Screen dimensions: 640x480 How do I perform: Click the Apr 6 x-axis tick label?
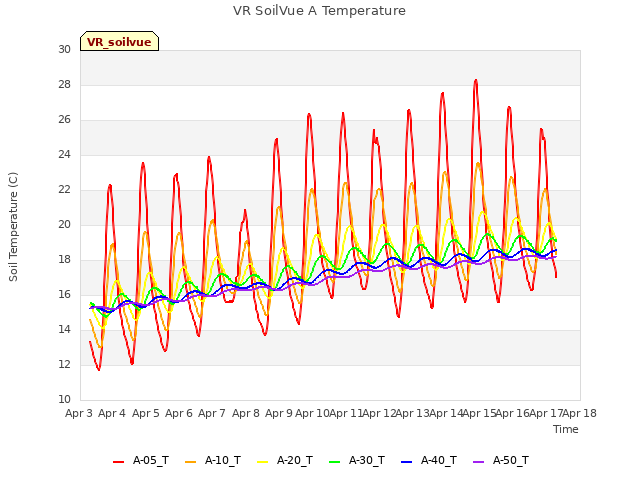click(179, 413)
